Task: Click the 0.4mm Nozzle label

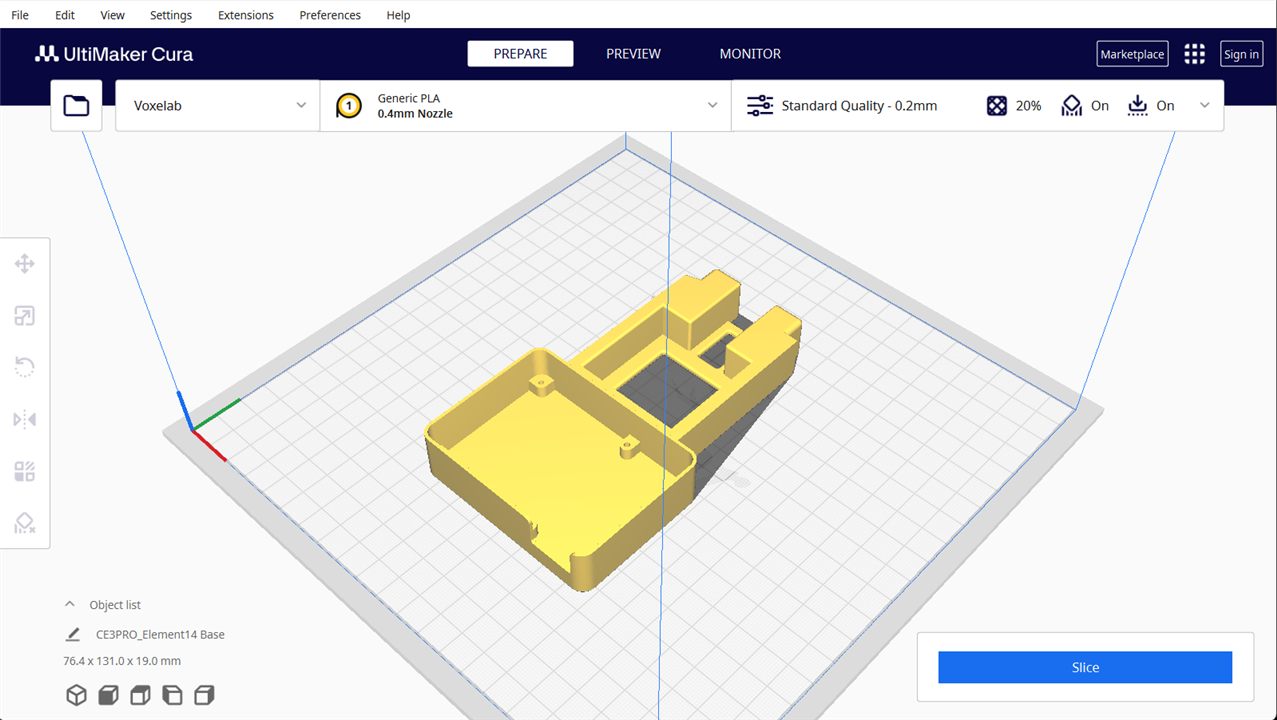Action: 415,114
